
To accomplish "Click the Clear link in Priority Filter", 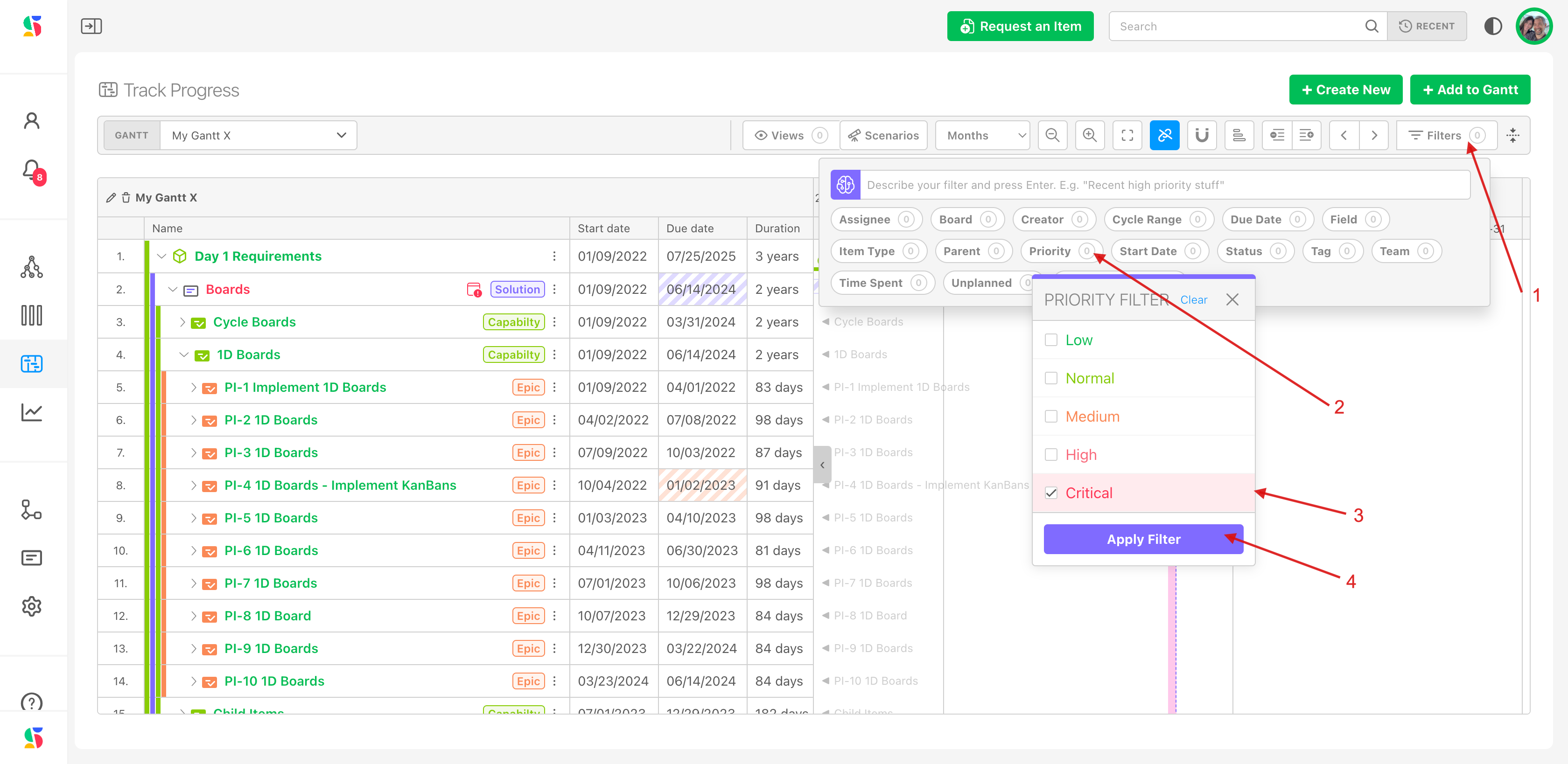I will click(1193, 299).
